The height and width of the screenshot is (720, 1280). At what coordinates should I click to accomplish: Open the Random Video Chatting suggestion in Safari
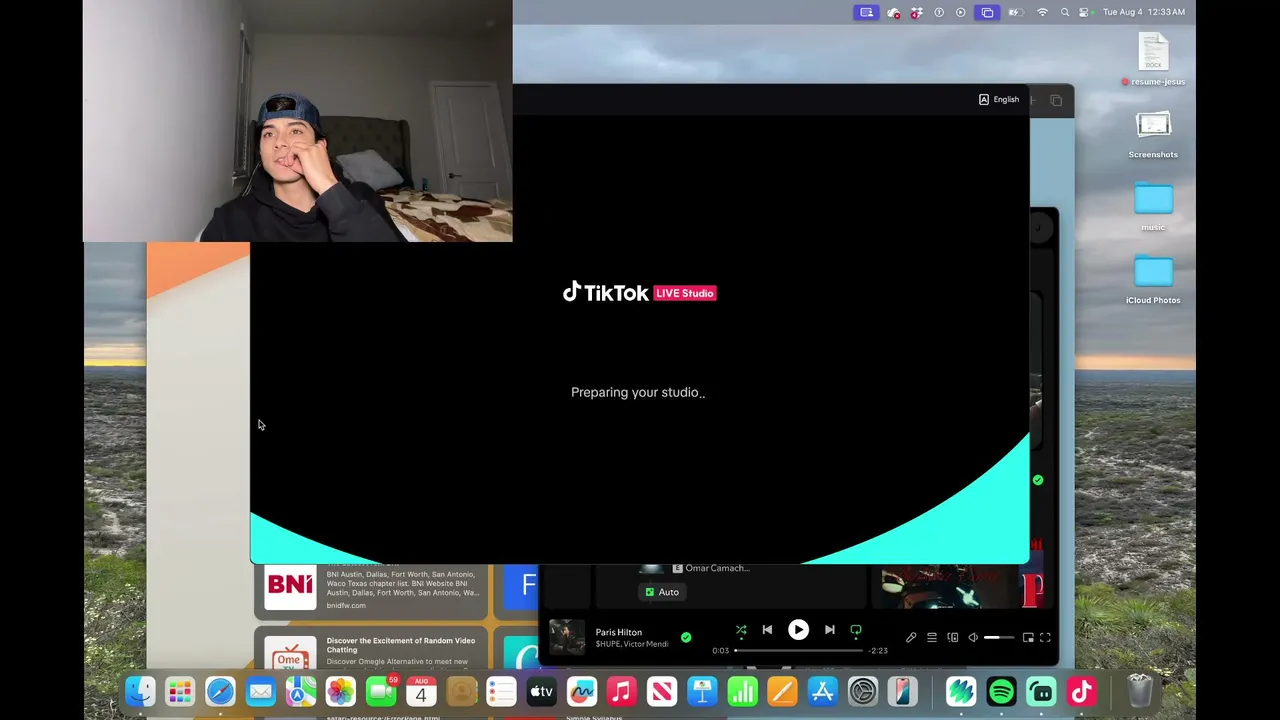(371, 650)
